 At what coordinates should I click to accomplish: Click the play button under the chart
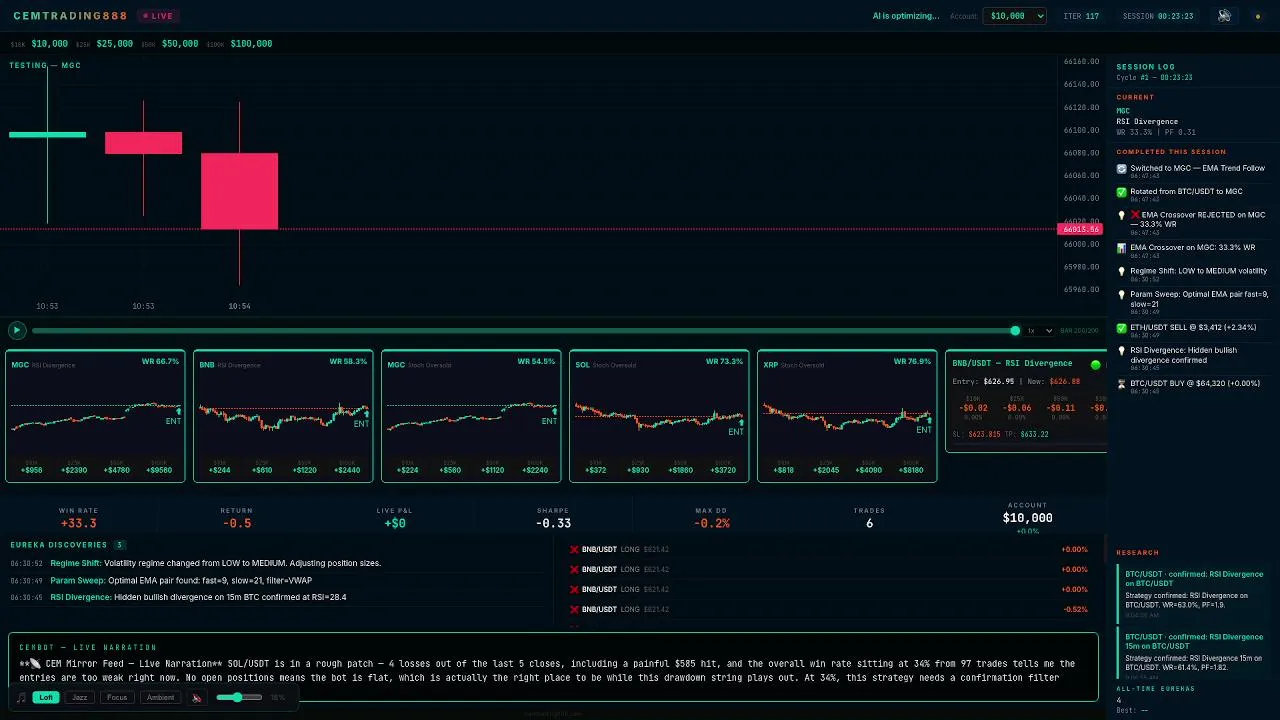click(x=17, y=330)
